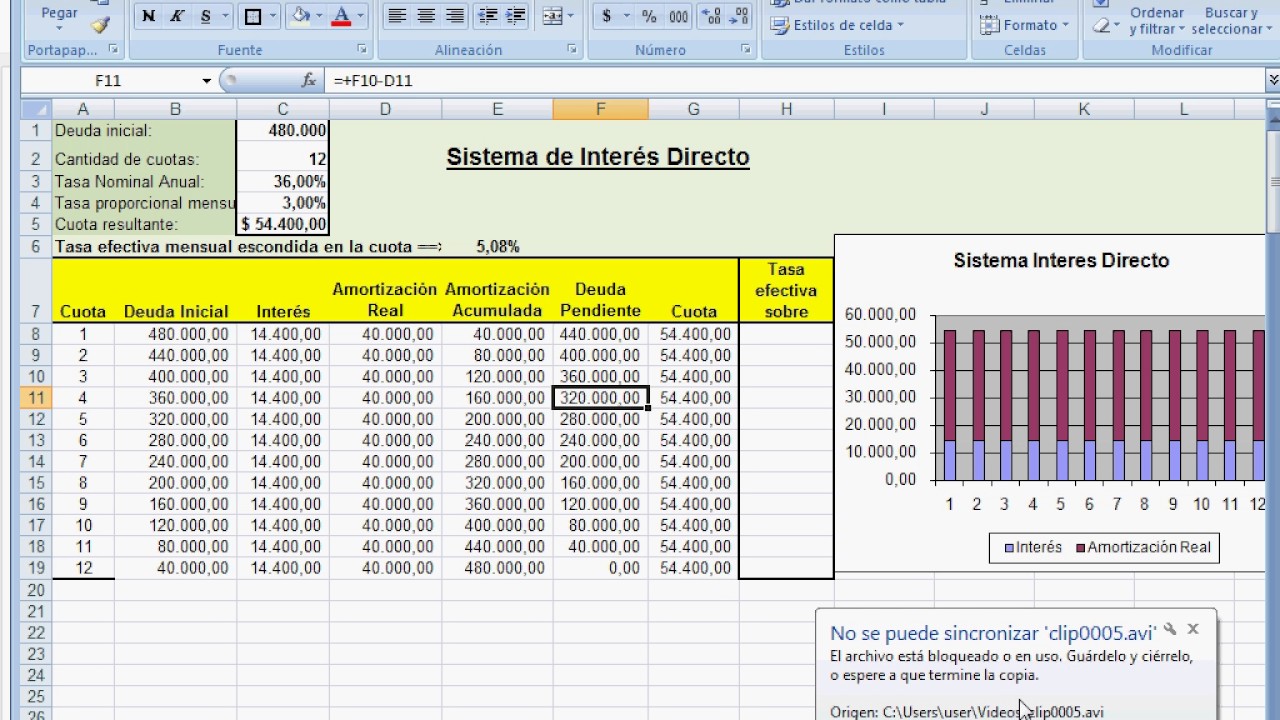The image size is (1280, 720).
Task: Apply underline (S) formatting
Action: [205, 16]
